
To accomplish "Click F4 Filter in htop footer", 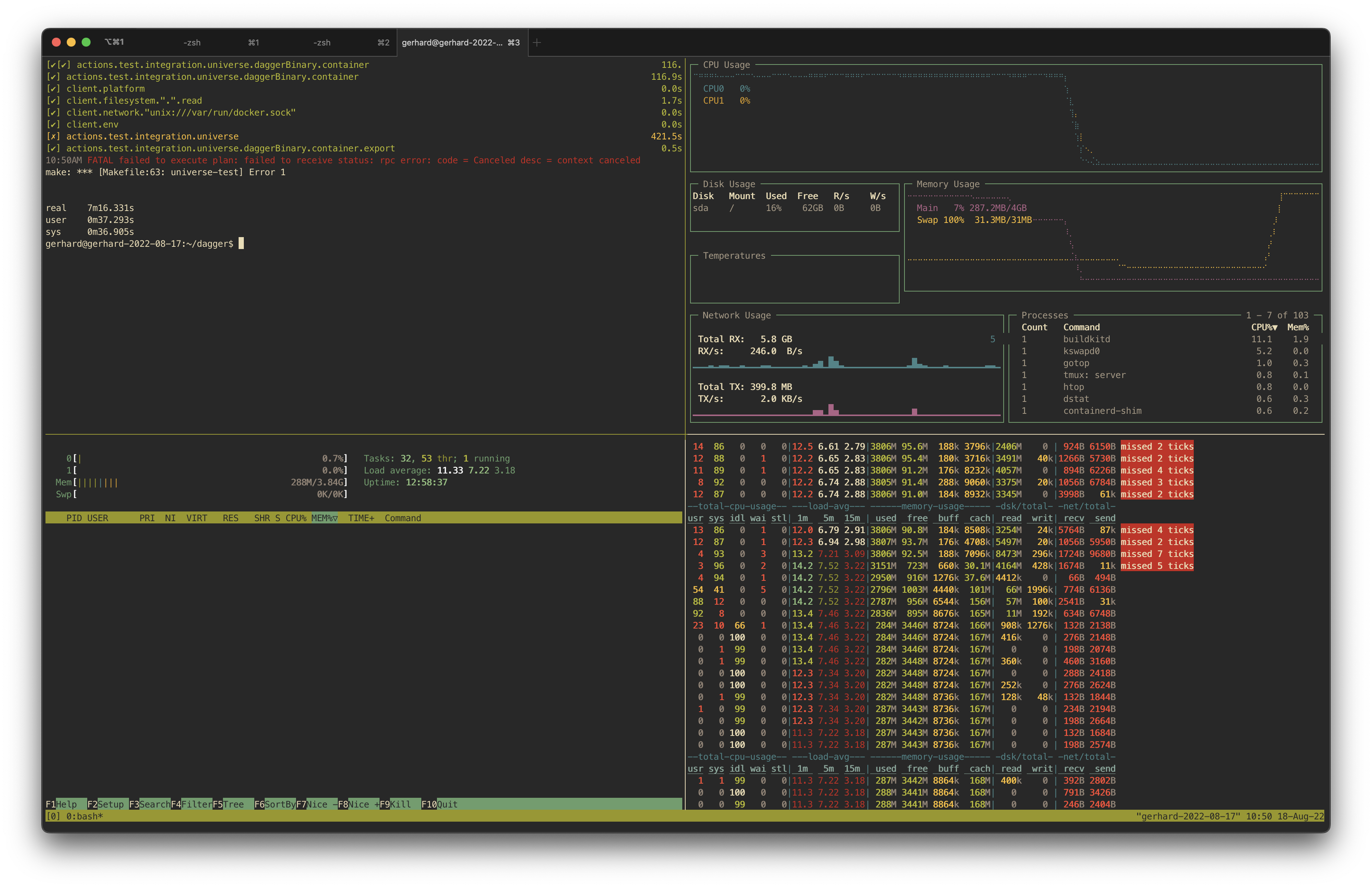I will [x=191, y=804].
